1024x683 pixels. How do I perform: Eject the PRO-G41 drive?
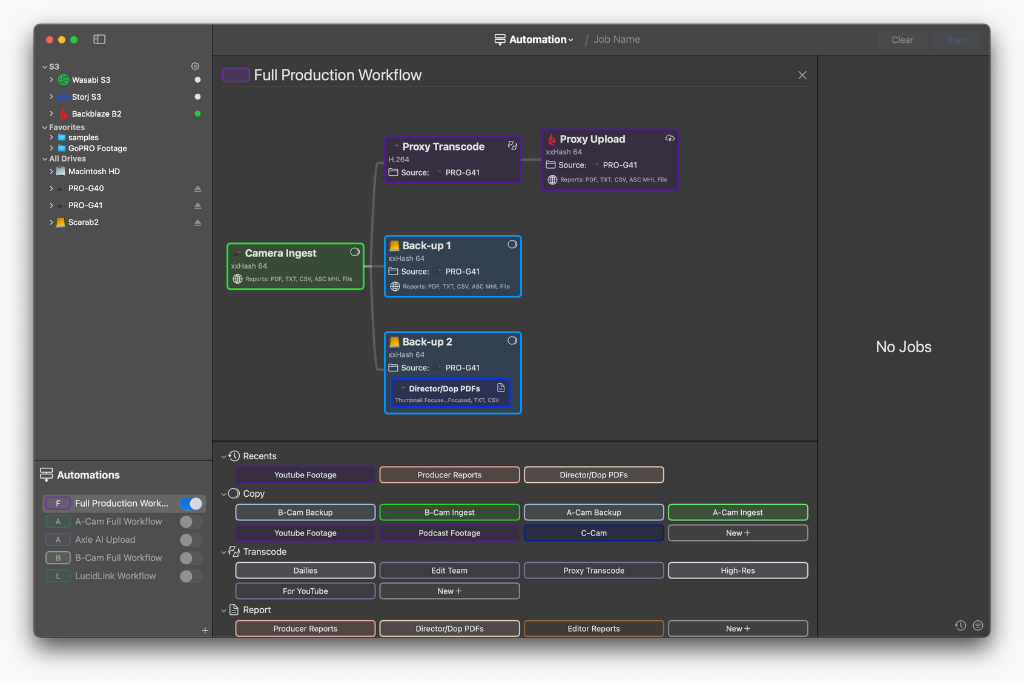(x=197, y=206)
